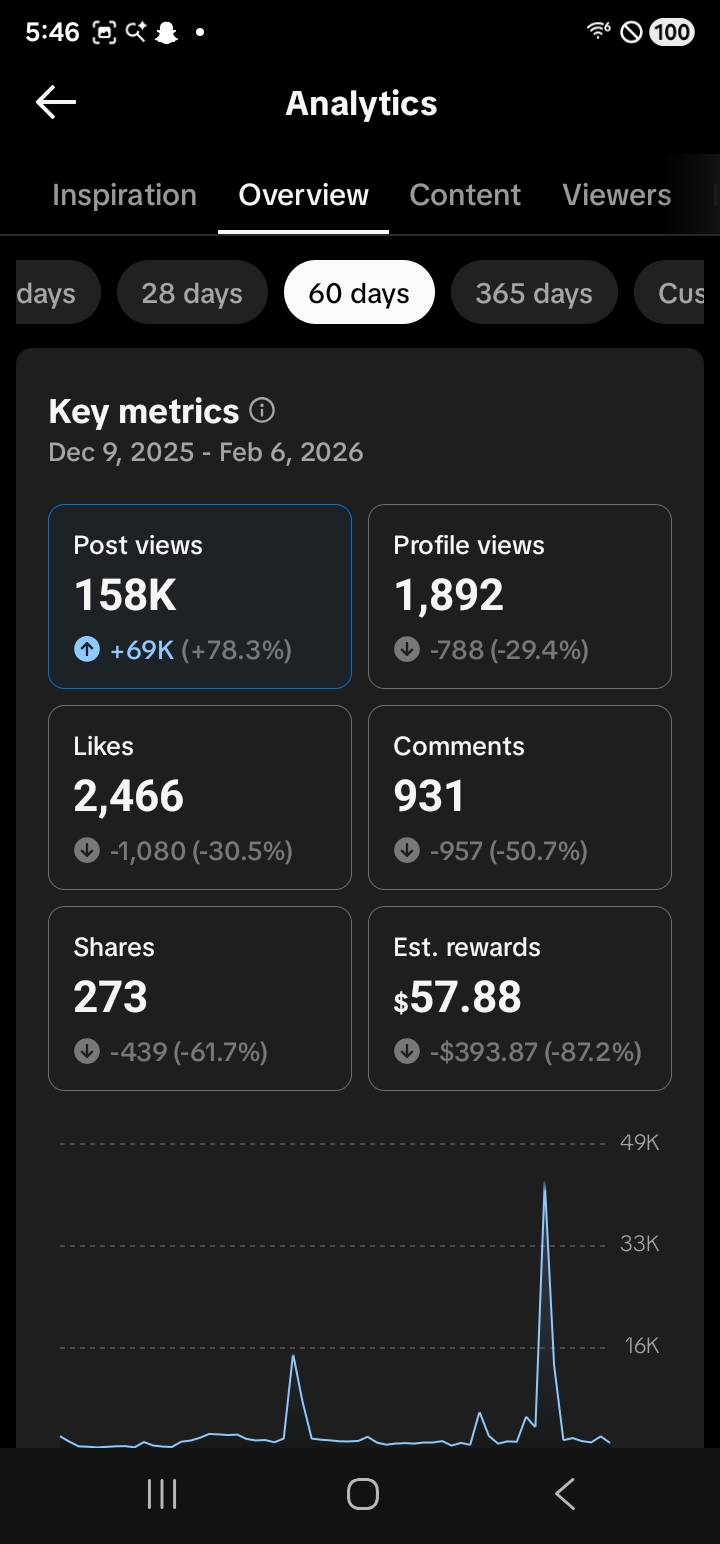Tap the battery indicator showing 100
This screenshot has width=720, height=1544.
click(x=671, y=32)
